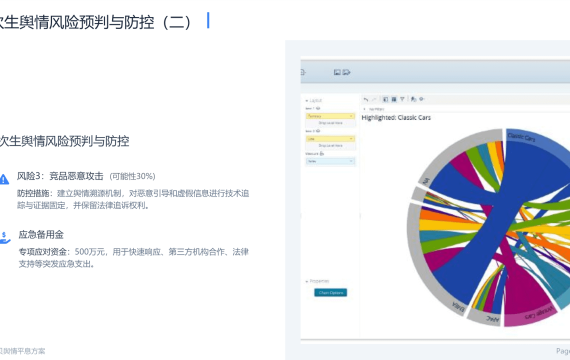Viewport: 570px width, 360px height.
Task: Click the Chart Options button
Action: click(x=330, y=292)
